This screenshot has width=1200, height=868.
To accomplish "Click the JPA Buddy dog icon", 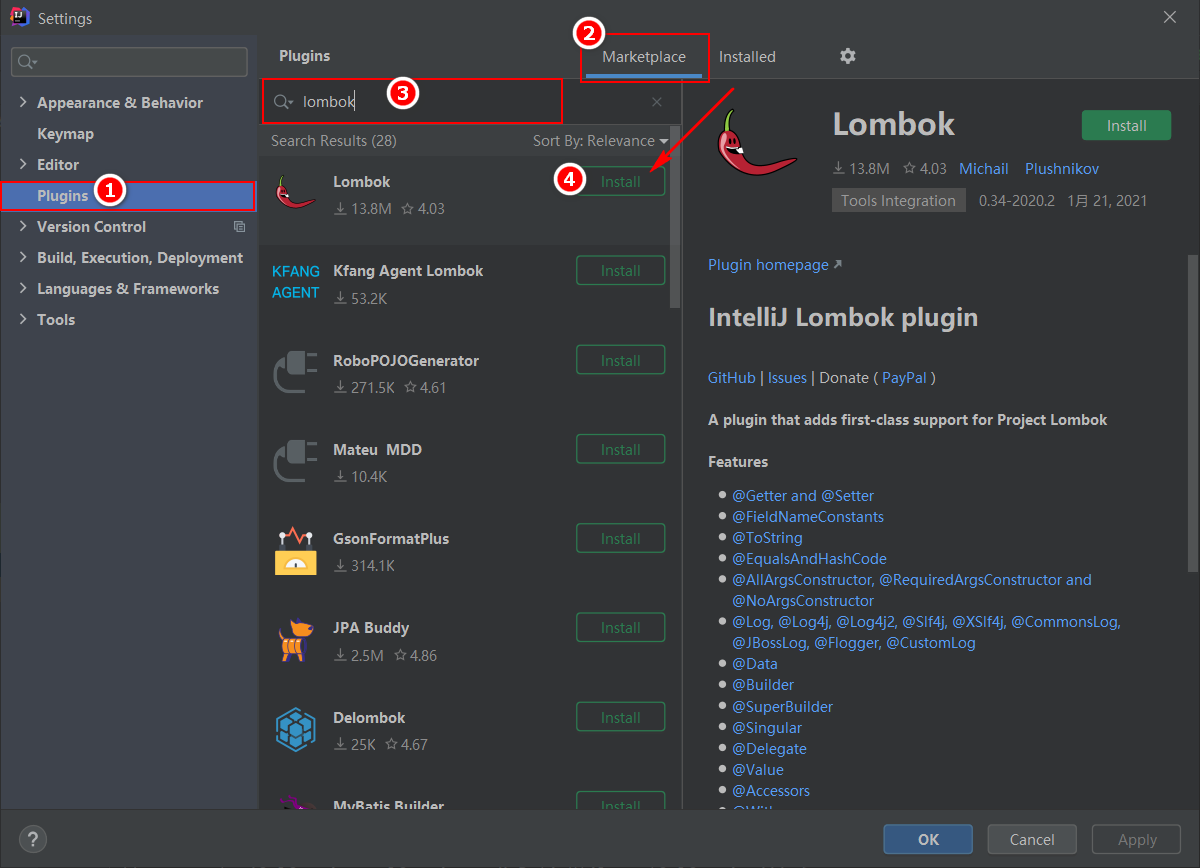I will click(x=295, y=641).
